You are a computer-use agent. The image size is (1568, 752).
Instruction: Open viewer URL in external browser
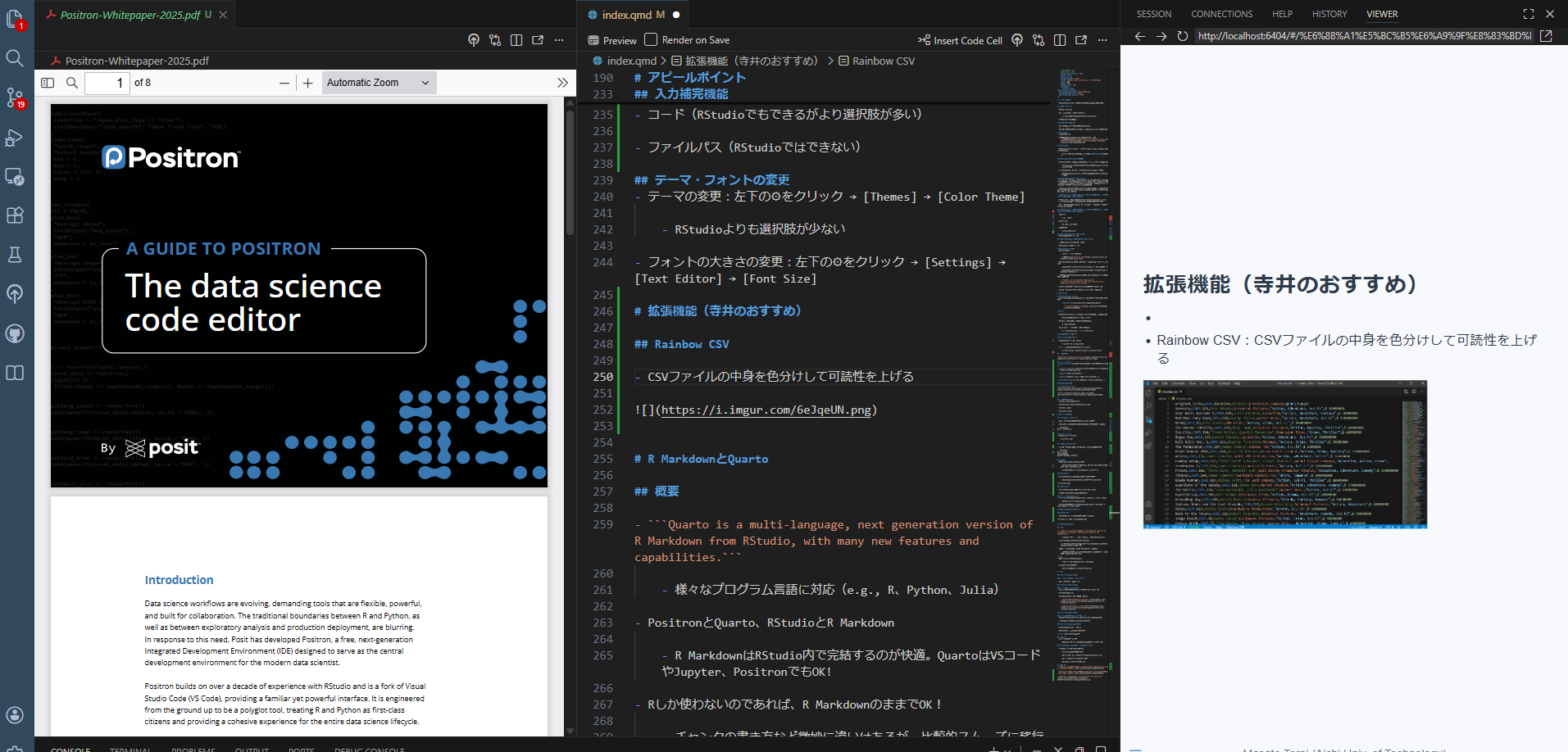(1546, 36)
